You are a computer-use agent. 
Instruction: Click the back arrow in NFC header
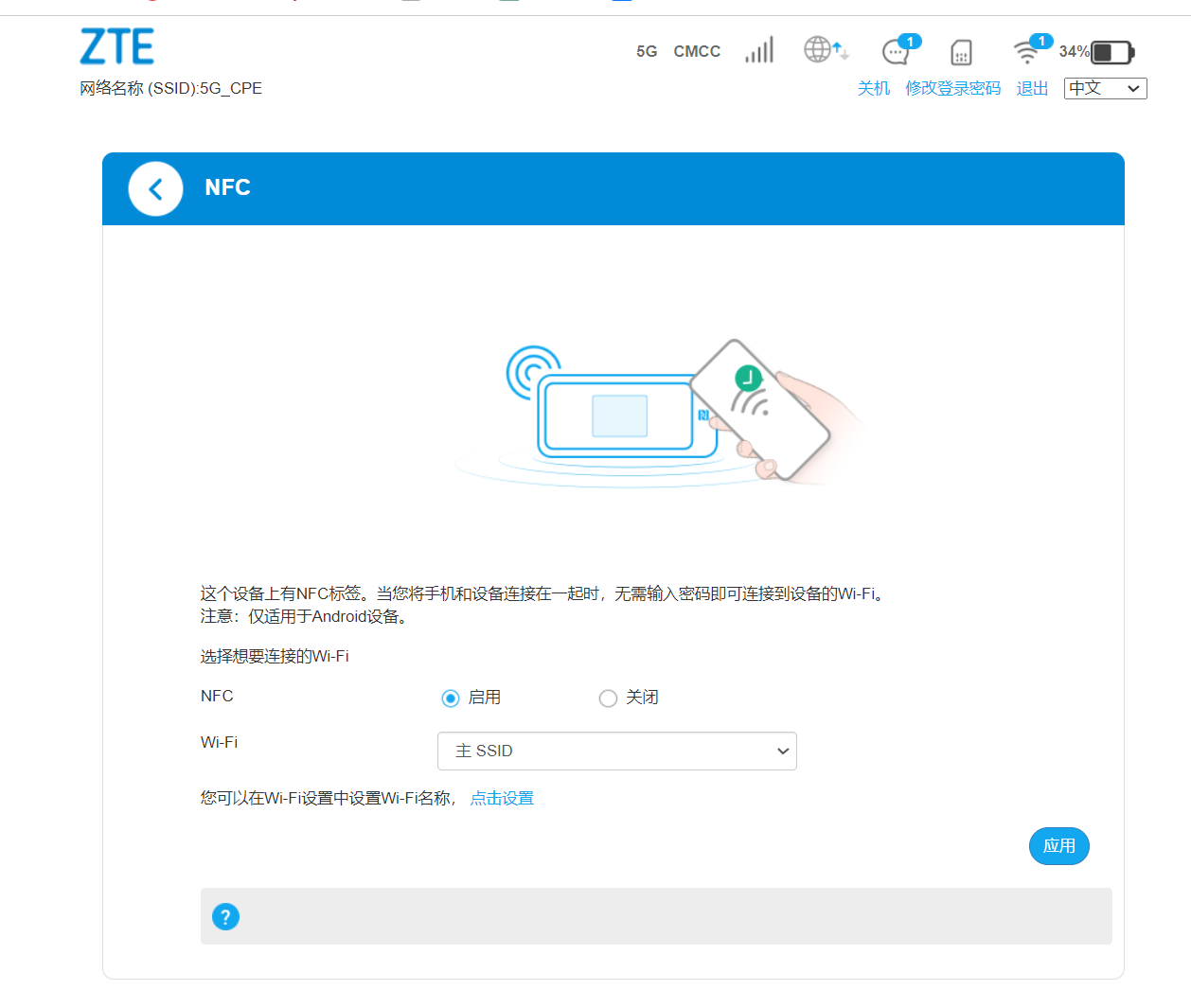tap(155, 188)
